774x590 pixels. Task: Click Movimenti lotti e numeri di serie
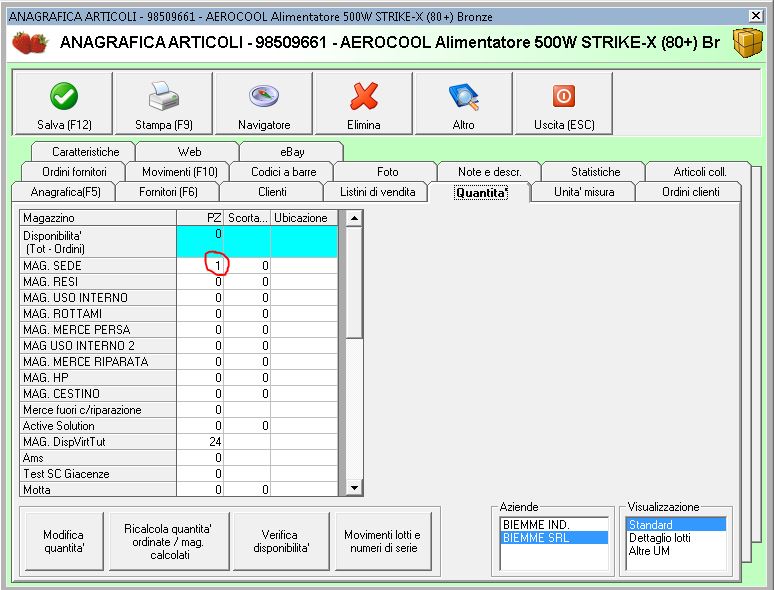pos(383,541)
